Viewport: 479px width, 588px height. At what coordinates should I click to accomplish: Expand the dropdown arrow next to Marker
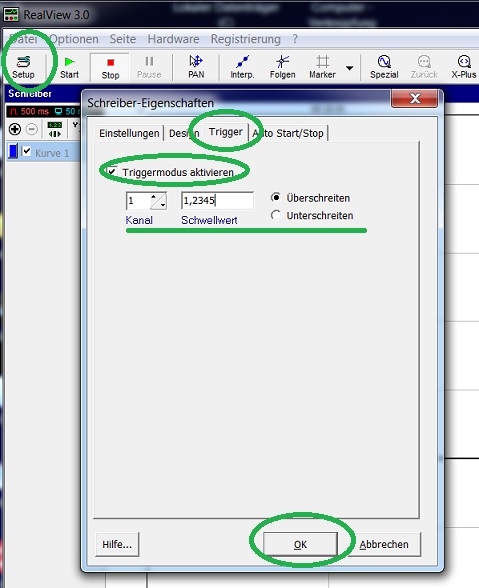pos(349,68)
